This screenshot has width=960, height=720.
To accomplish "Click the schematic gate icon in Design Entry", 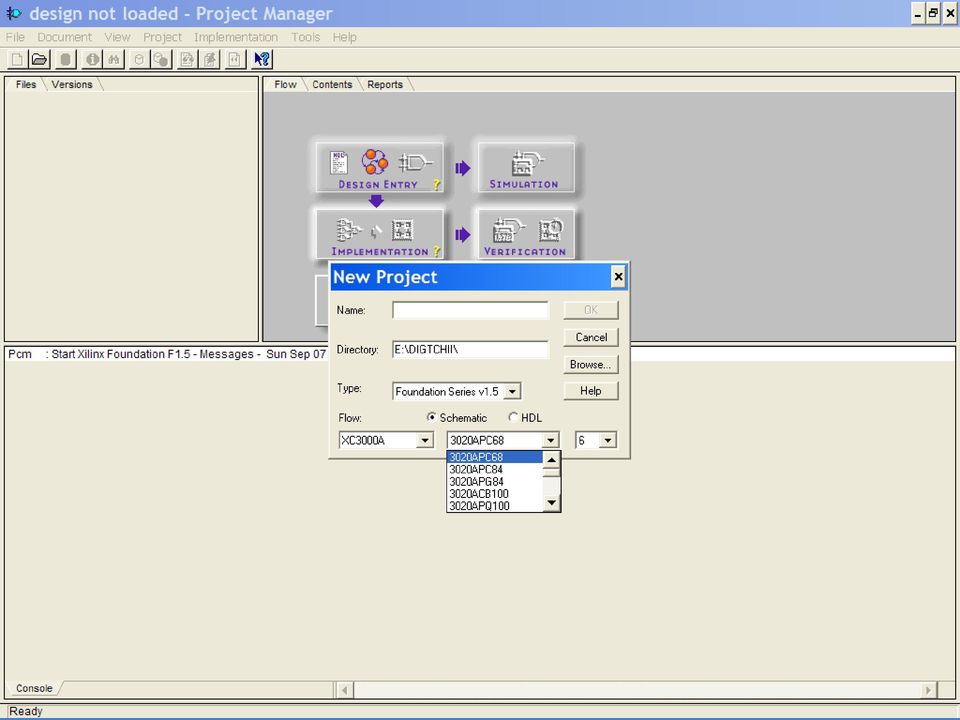I will (x=414, y=162).
